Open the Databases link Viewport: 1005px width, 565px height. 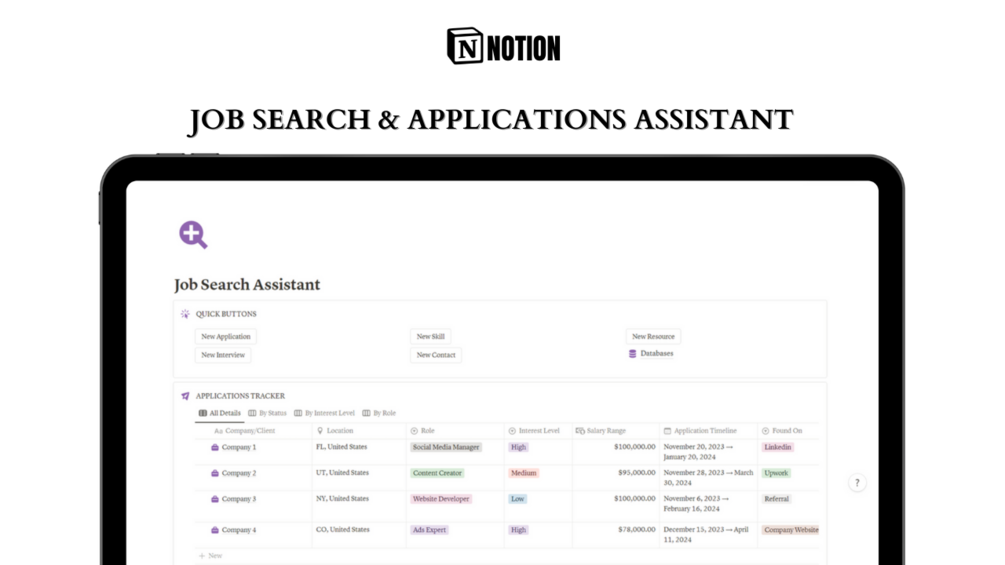(651, 354)
